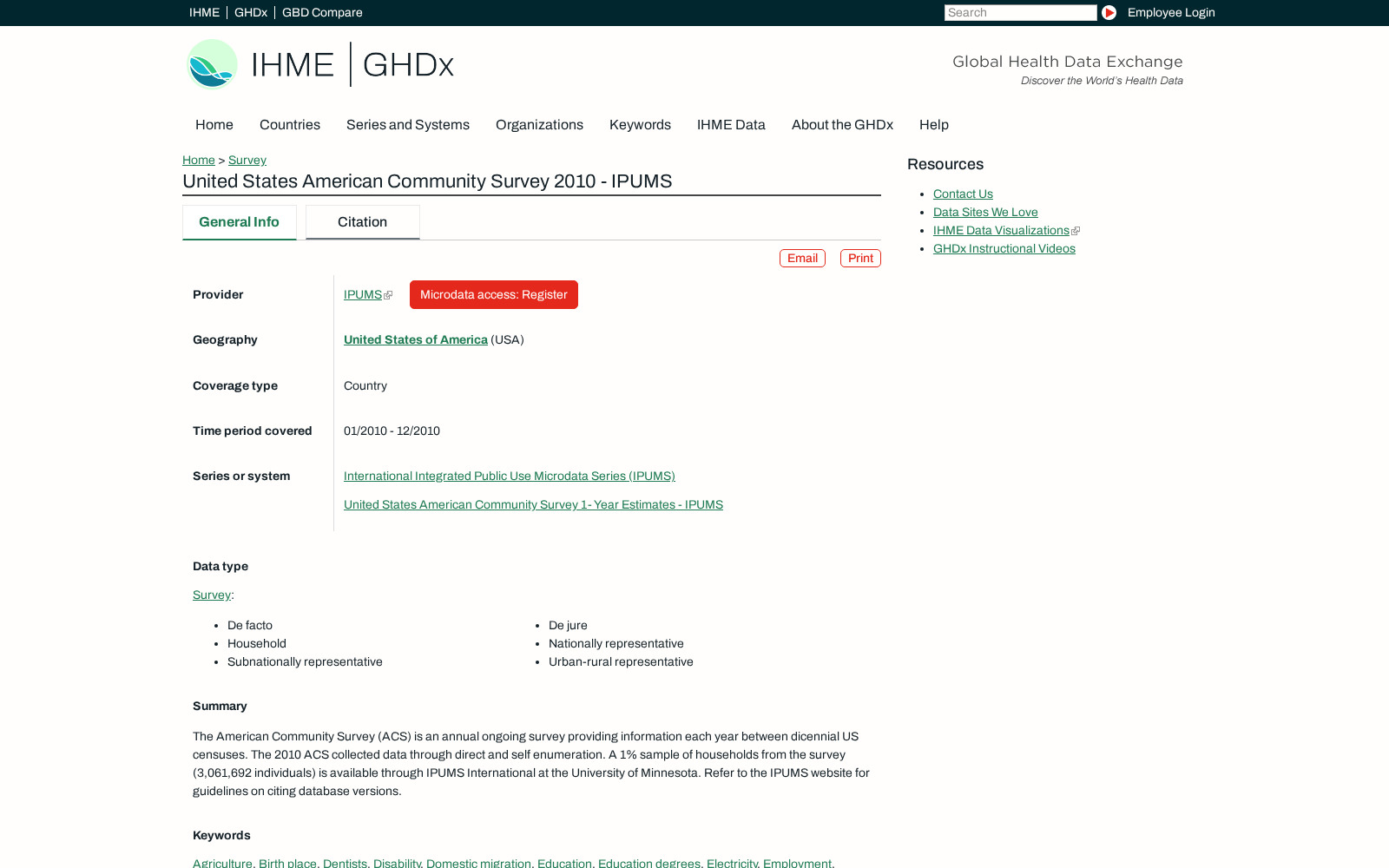
Task: Click the red search submit arrow icon
Action: click(x=1109, y=12)
